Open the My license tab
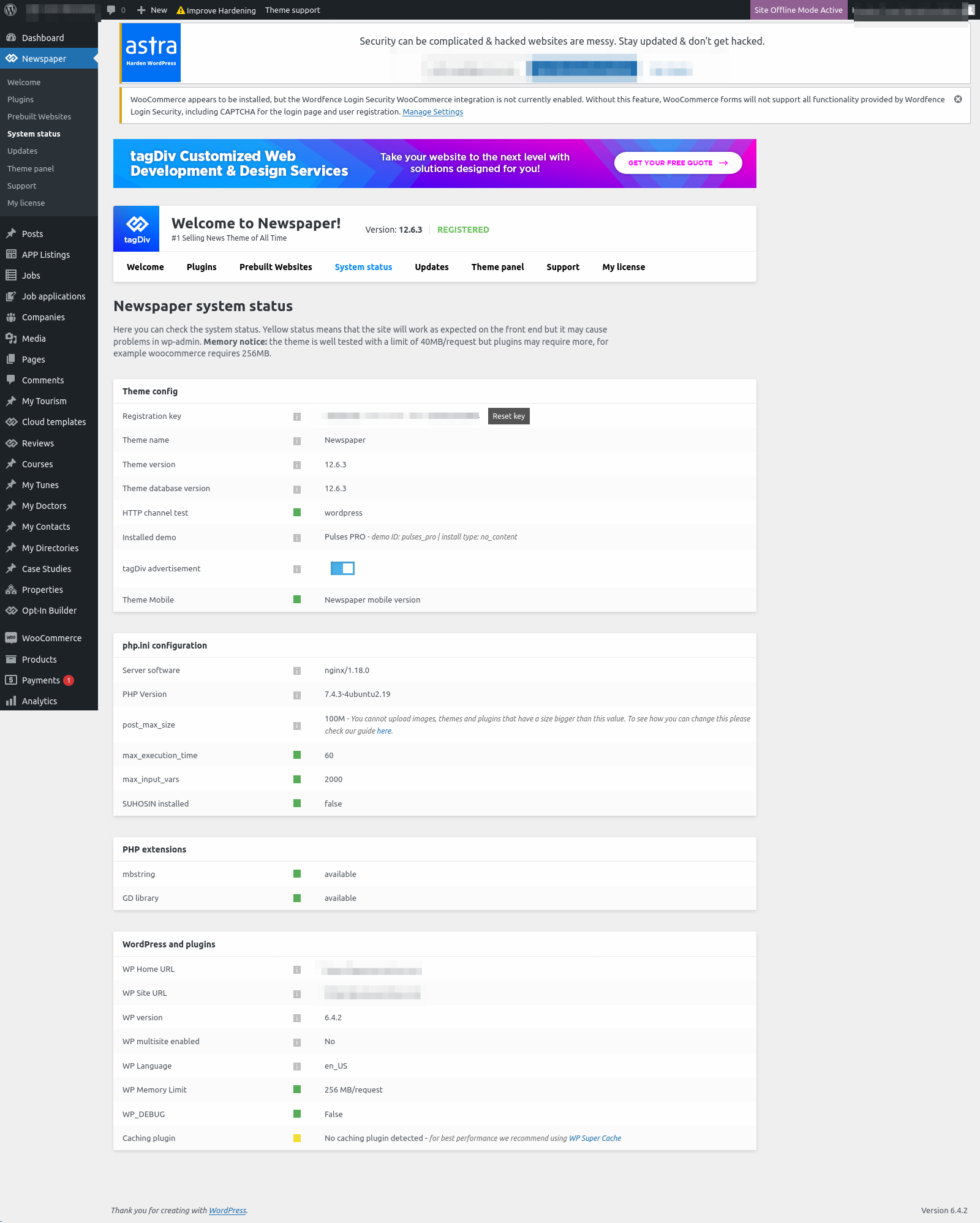The width and height of the screenshot is (980, 1223). click(624, 267)
